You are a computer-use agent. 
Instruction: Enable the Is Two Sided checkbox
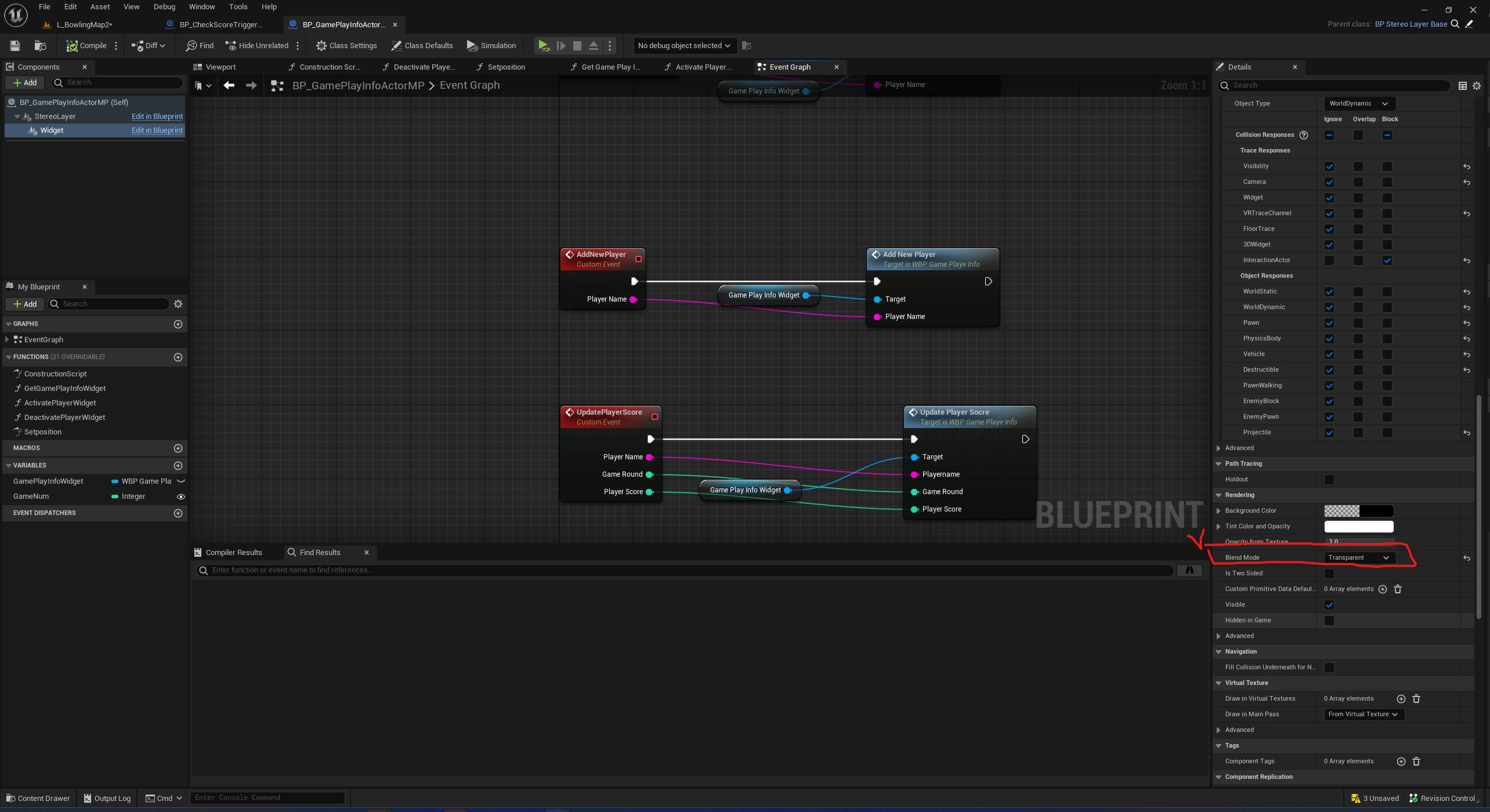tap(1329, 573)
